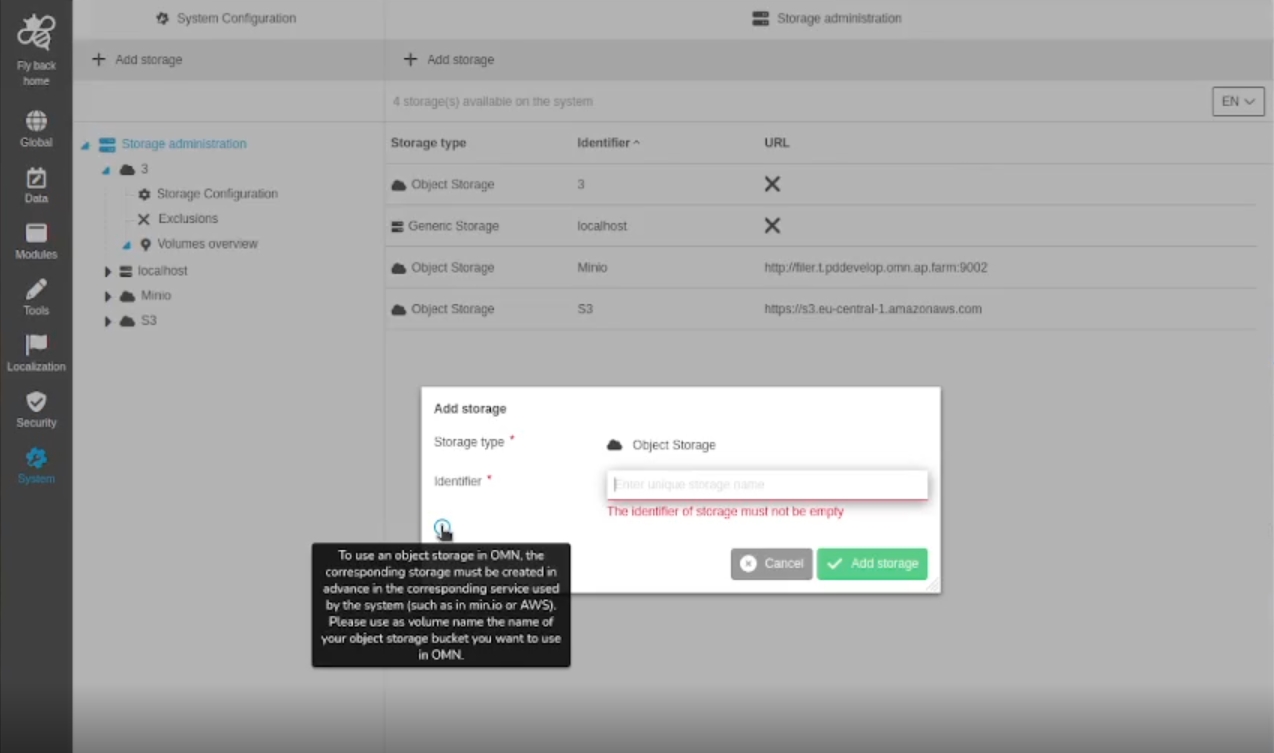1274x753 pixels.
Task: Click the X URL icon in localhost row
Action: click(x=772, y=226)
